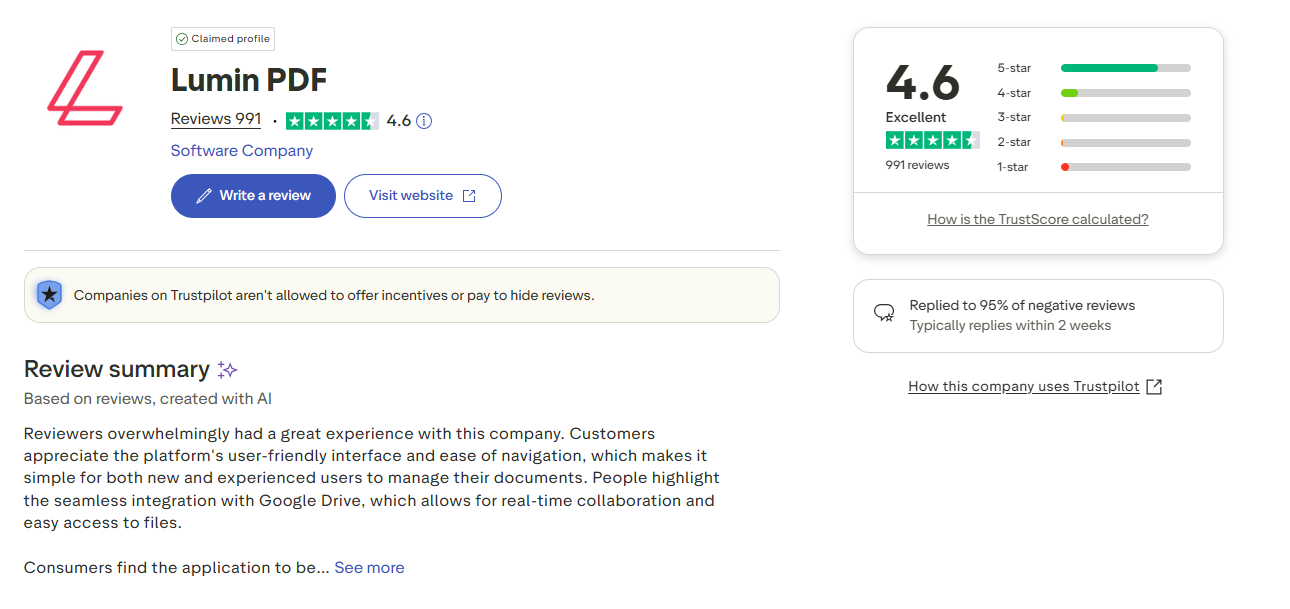Click the green star rating next to 4.6
The image size is (1290, 609).
click(332, 120)
